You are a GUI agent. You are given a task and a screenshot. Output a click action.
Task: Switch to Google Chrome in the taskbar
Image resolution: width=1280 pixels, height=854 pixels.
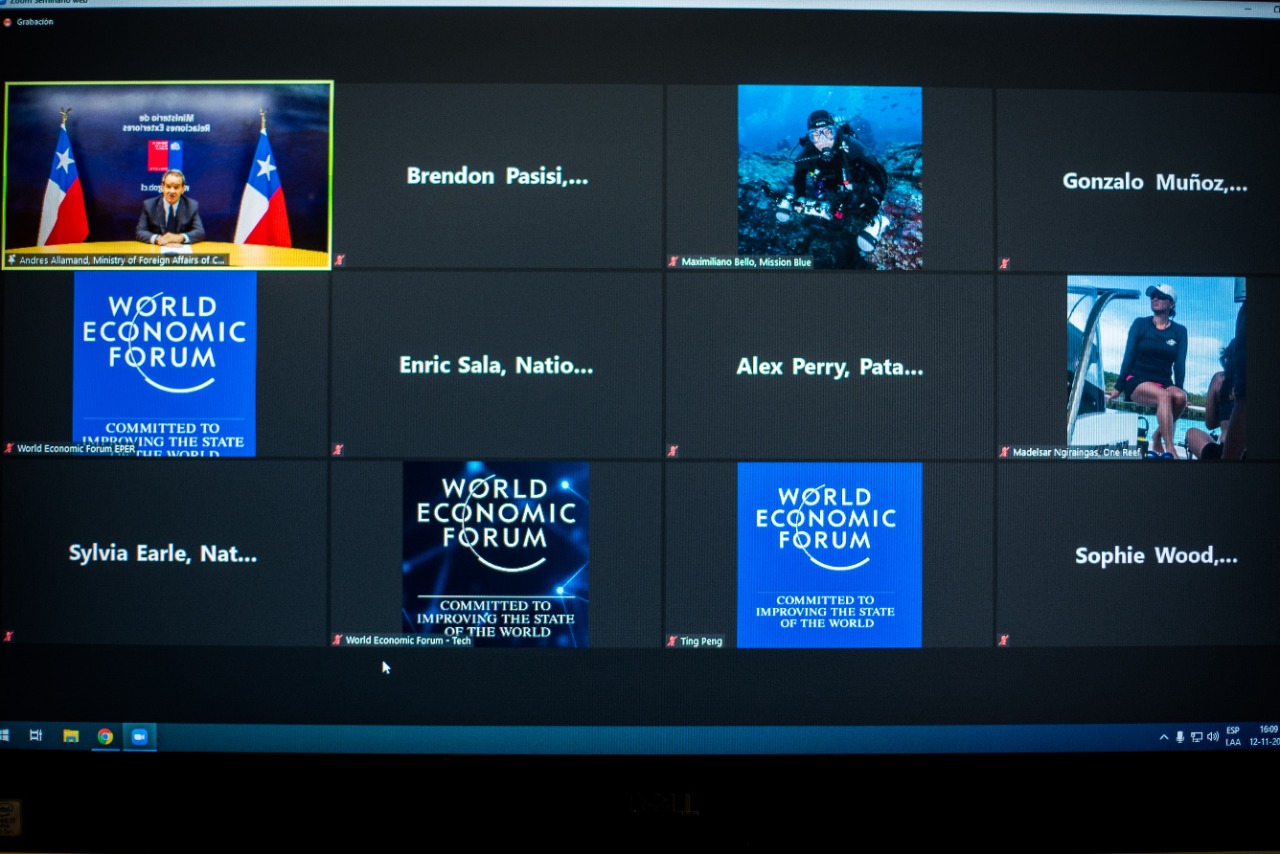click(105, 737)
